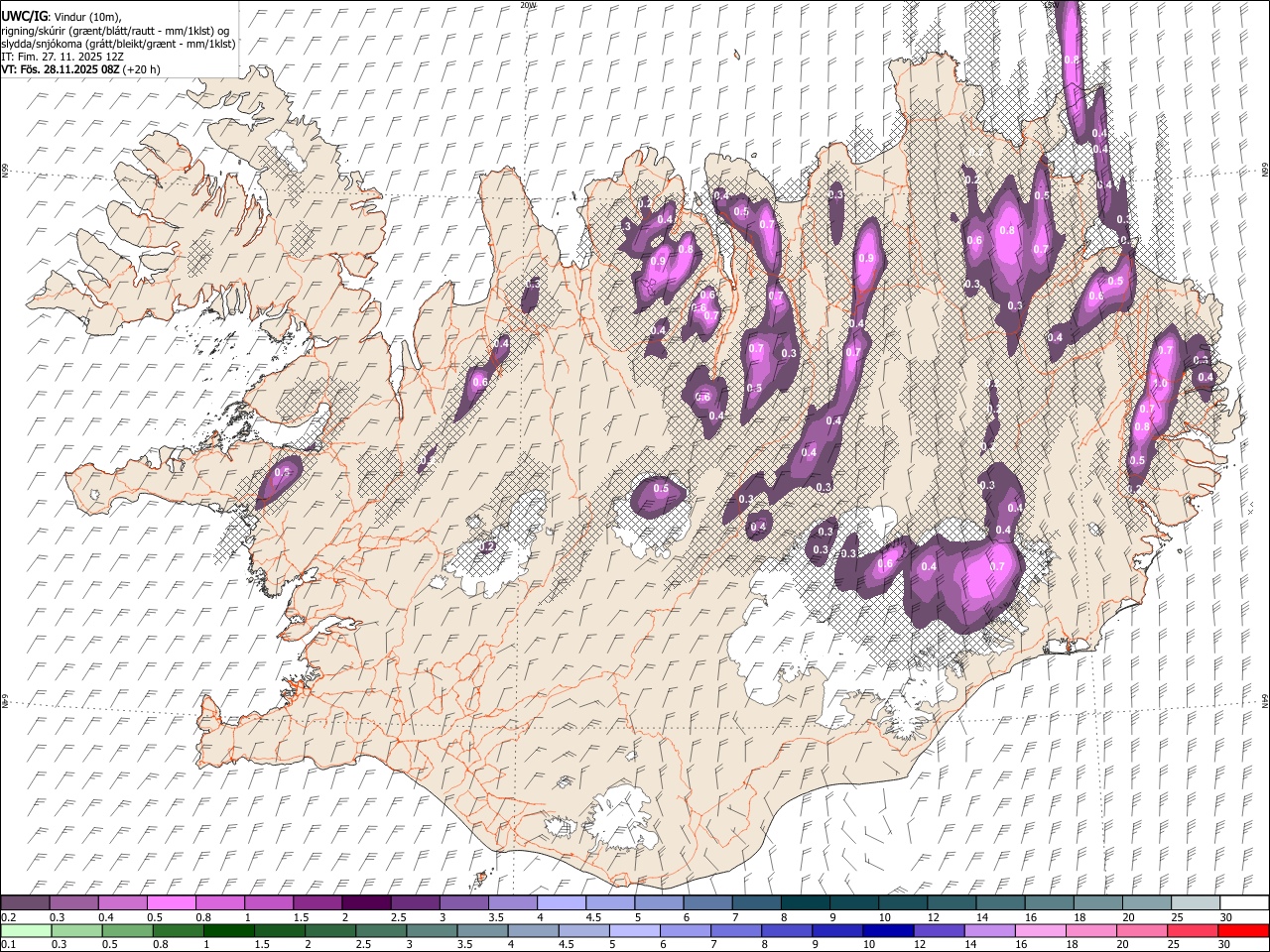Click the lavender 4 swatch in the upper legend row

(x=562, y=902)
